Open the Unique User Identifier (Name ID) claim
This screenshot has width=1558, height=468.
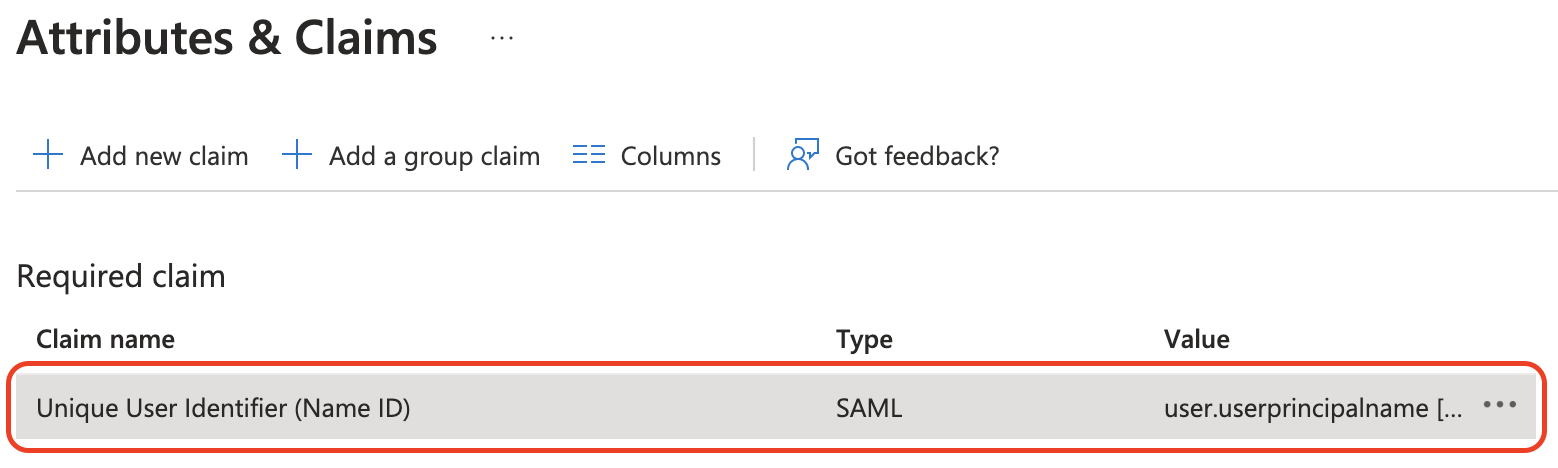pos(223,408)
